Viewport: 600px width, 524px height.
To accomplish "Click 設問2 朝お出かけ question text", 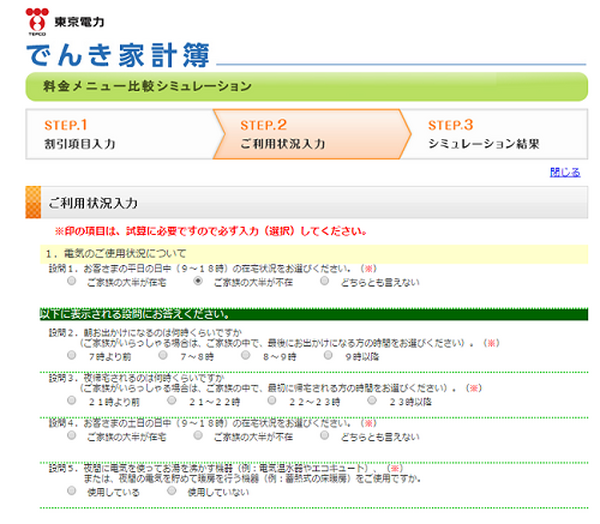I will click(274, 338).
